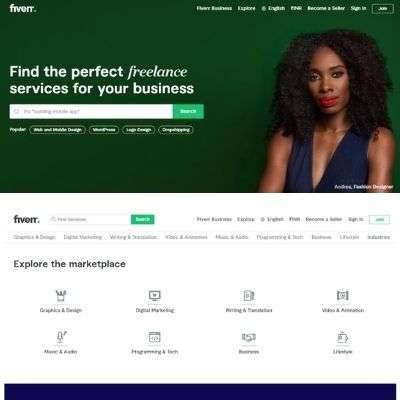Select the WordPress popular tag
This screenshot has width=400, height=400.
click(x=104, y=130)
